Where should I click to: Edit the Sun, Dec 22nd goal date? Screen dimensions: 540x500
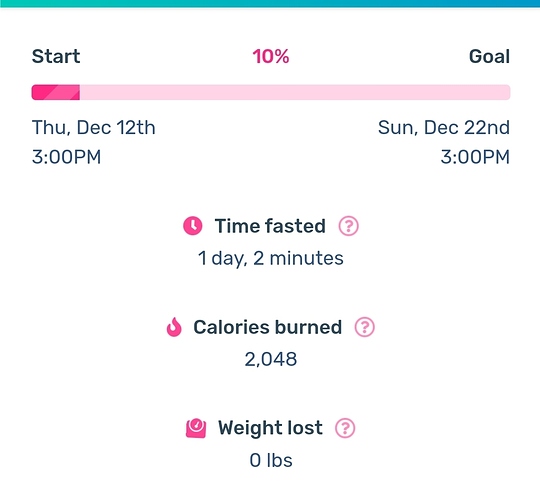[444, 128]
